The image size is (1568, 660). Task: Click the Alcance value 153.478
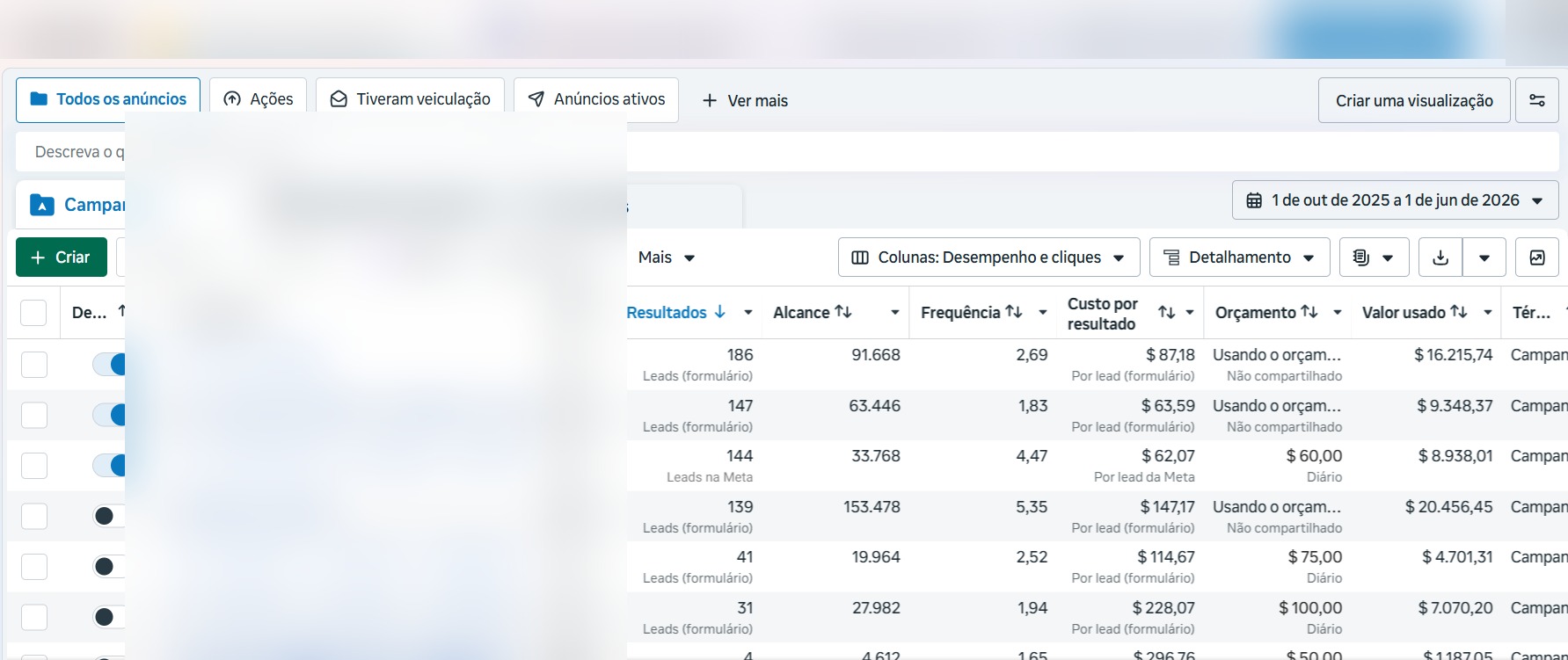(872, 507)
